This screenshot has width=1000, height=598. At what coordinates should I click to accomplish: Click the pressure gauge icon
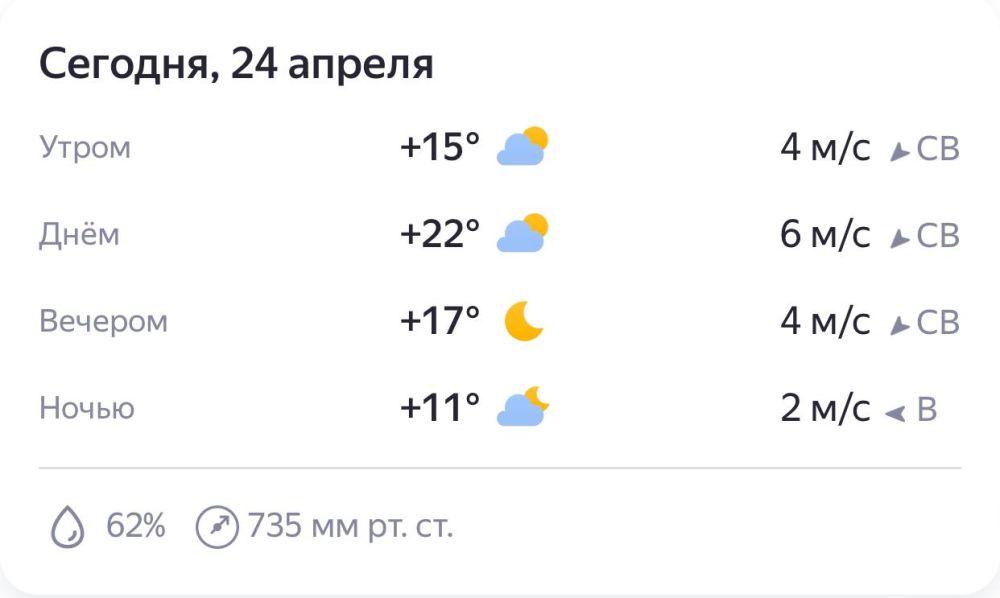[x=217, y=526]
